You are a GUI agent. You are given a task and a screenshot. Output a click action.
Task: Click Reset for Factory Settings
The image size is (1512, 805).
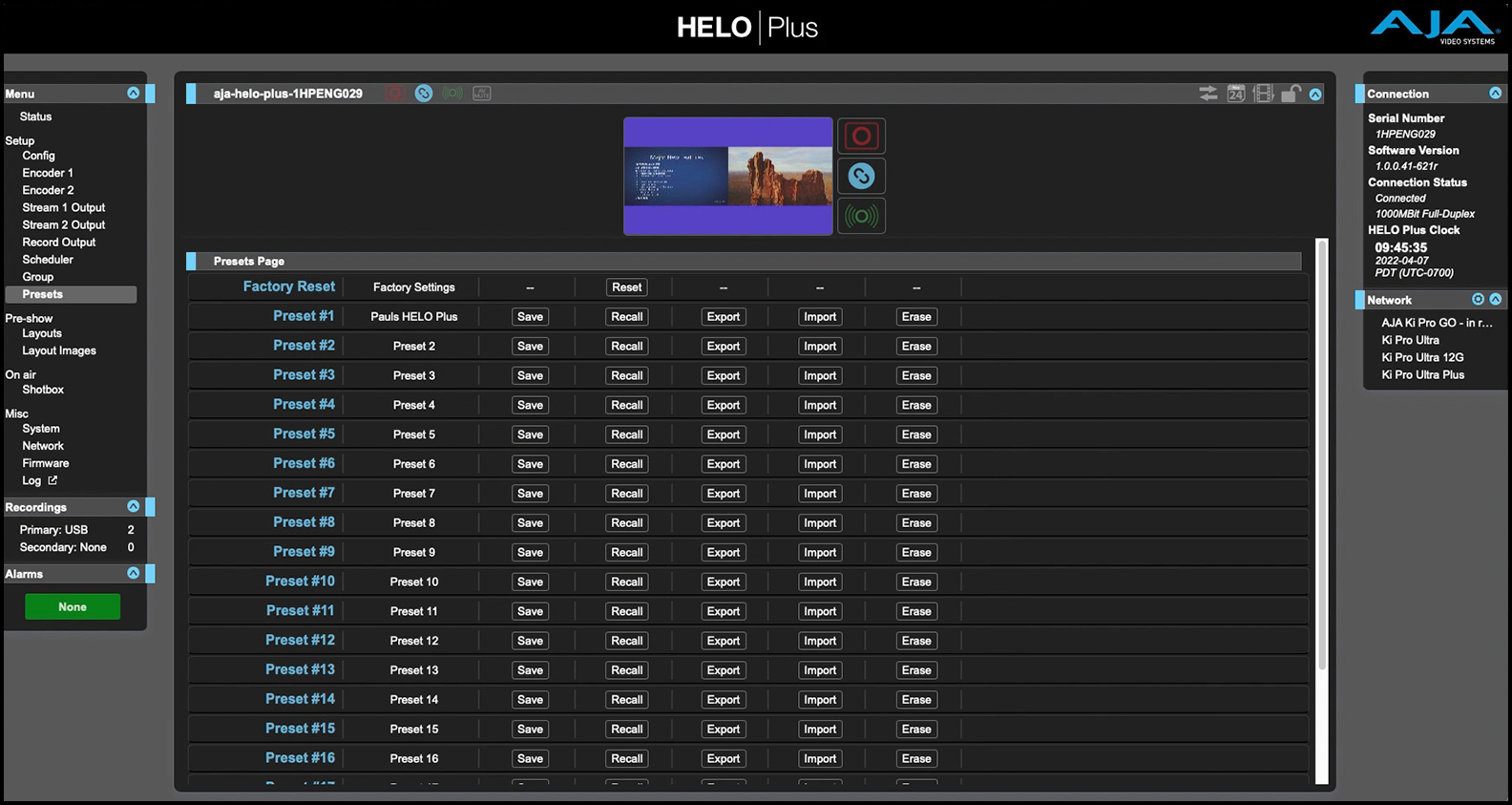point(626,287)
